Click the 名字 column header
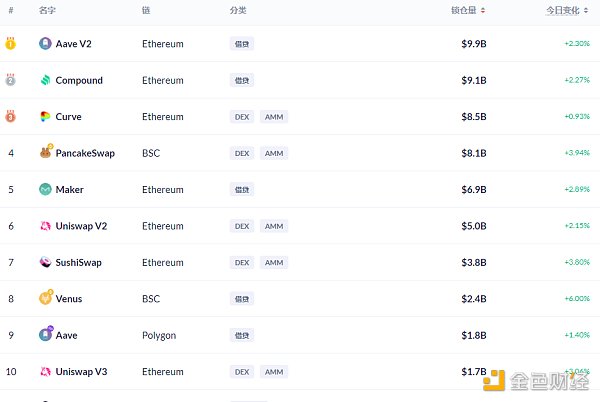Image resolution: width=600 pixels, height=402 pixels. pyautogui.click(x=47, y=10)
